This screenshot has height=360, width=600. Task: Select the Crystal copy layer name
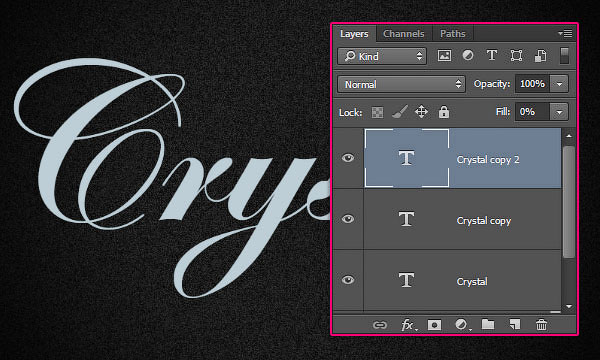[484, 221]
